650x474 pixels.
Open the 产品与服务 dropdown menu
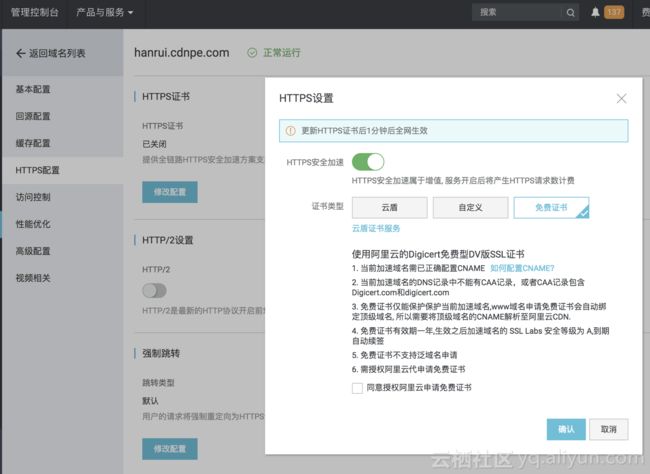tap(104, 12)
